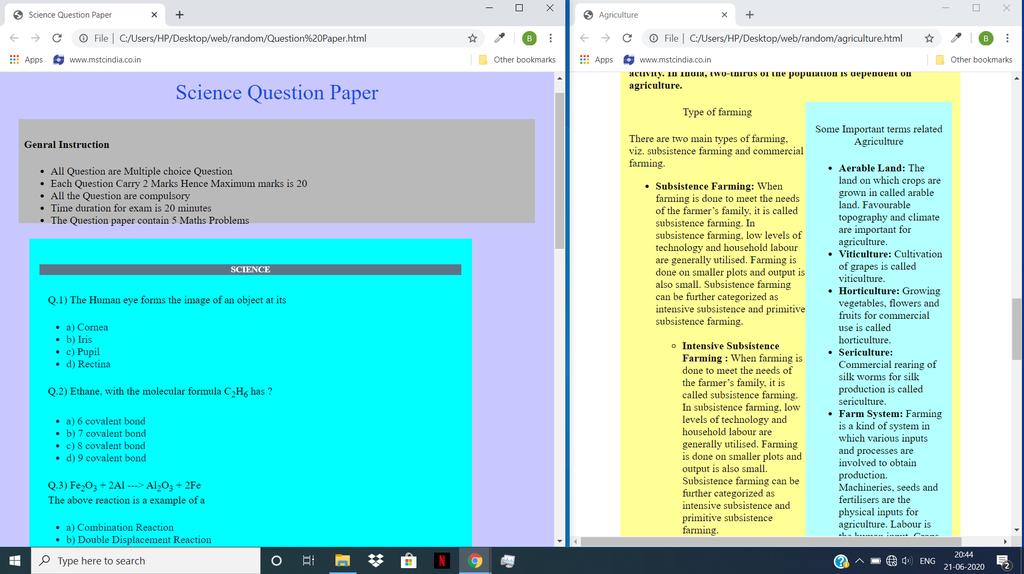Switch input language ENG in tray

(x=927, y=561)
